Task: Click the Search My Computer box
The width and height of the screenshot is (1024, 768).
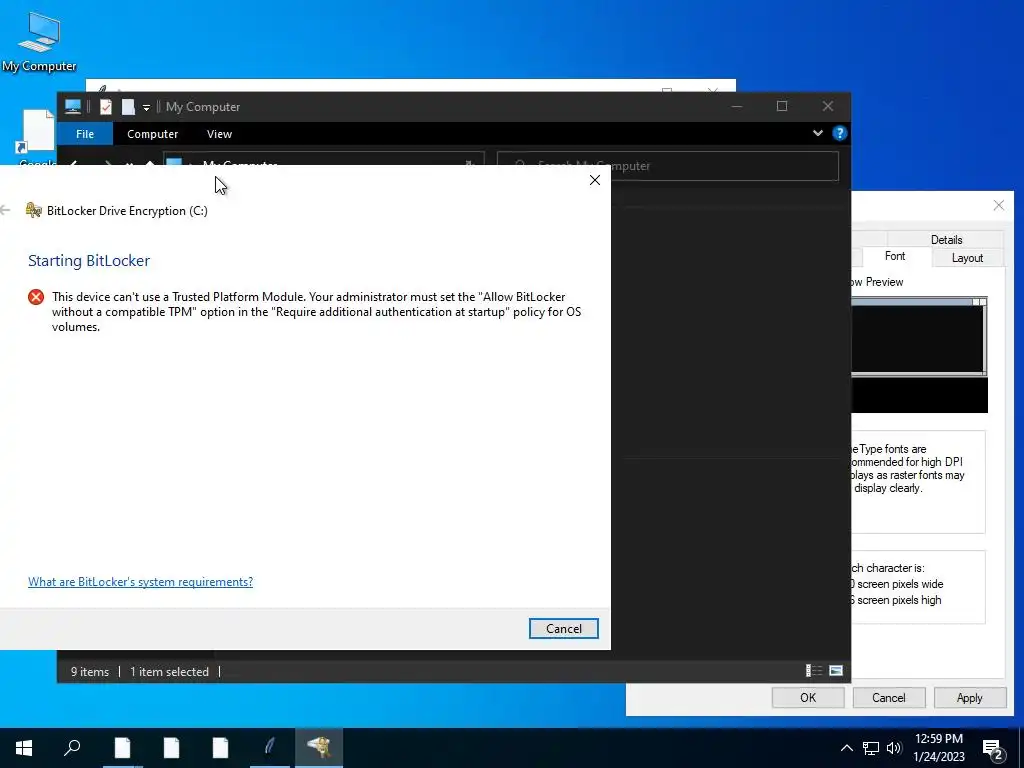Action: pyautogui.click(x=667, y=166)
